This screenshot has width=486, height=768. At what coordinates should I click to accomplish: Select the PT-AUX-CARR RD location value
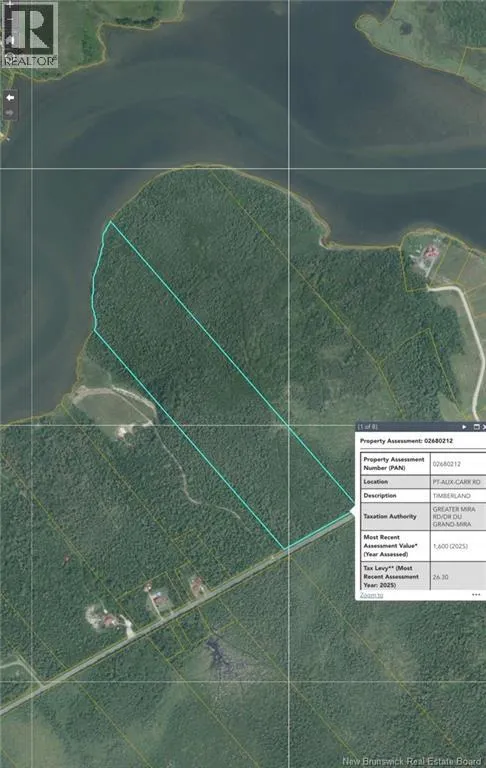456,482
